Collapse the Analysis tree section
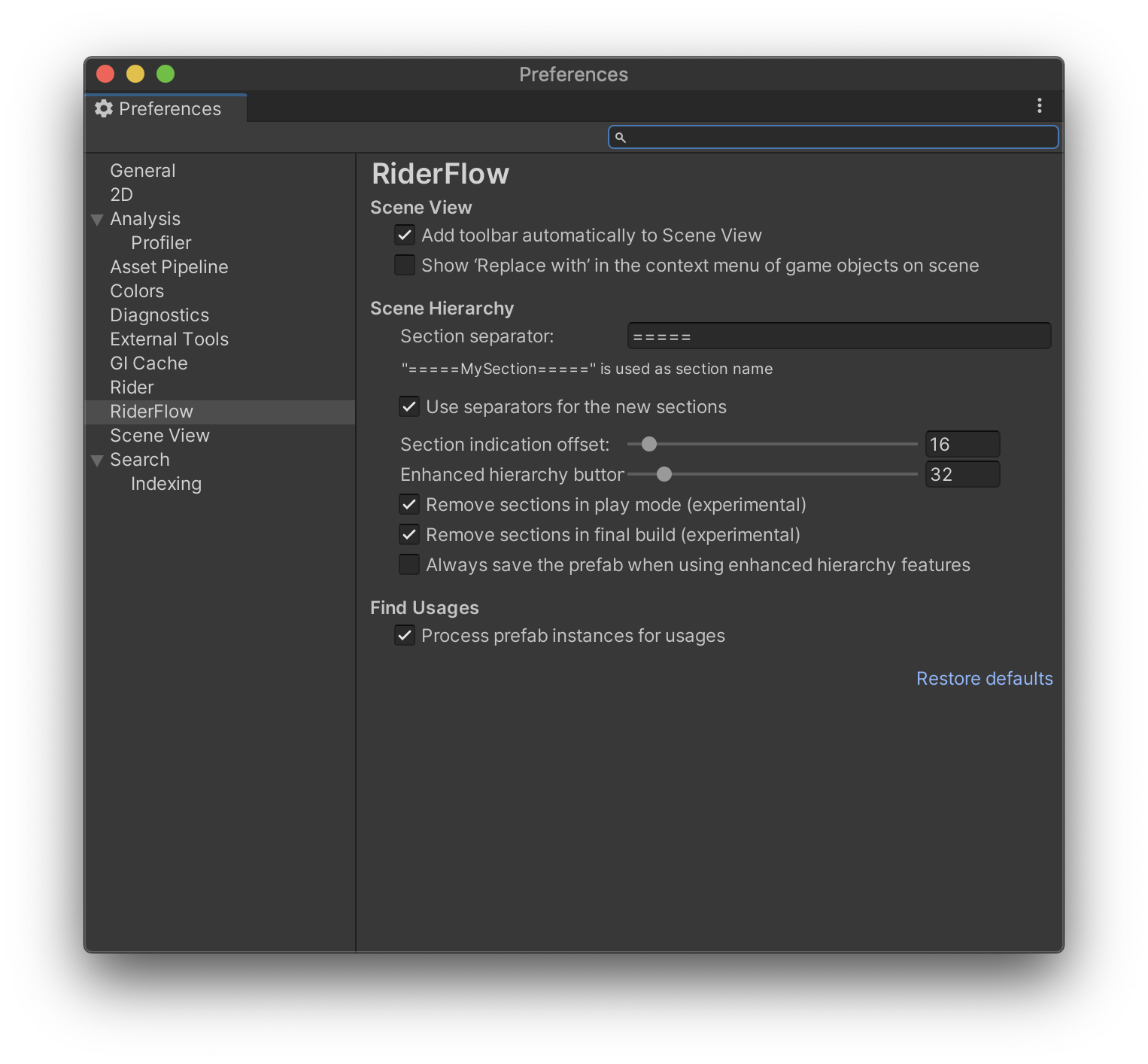Screen dimensions: 1148x1064 coord(97,220)
